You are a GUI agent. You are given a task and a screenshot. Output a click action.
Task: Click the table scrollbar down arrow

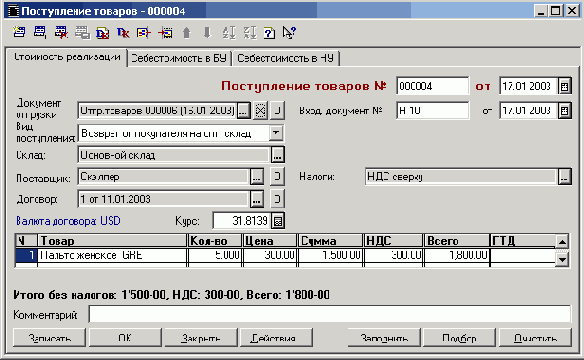pos(562,259)
